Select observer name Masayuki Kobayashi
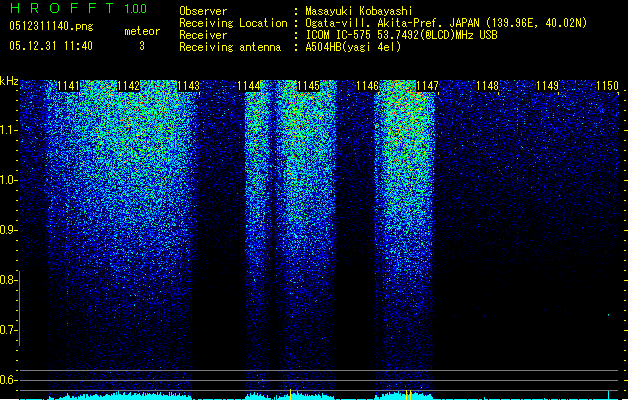The height and width of the screenshot is (400, 629). click(359, 11)
